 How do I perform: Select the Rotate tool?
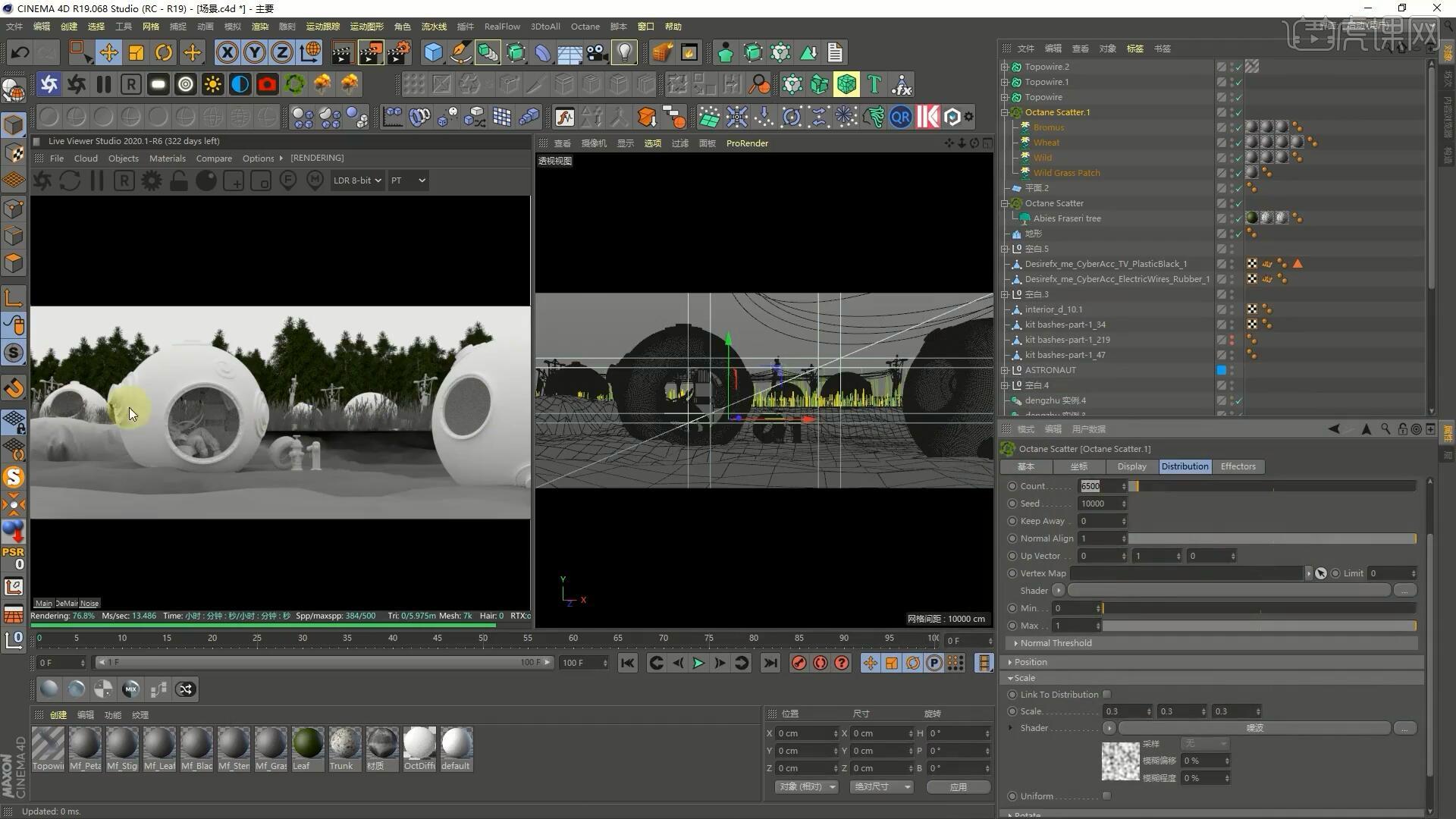pyautogui.click(x=164, y=52)
